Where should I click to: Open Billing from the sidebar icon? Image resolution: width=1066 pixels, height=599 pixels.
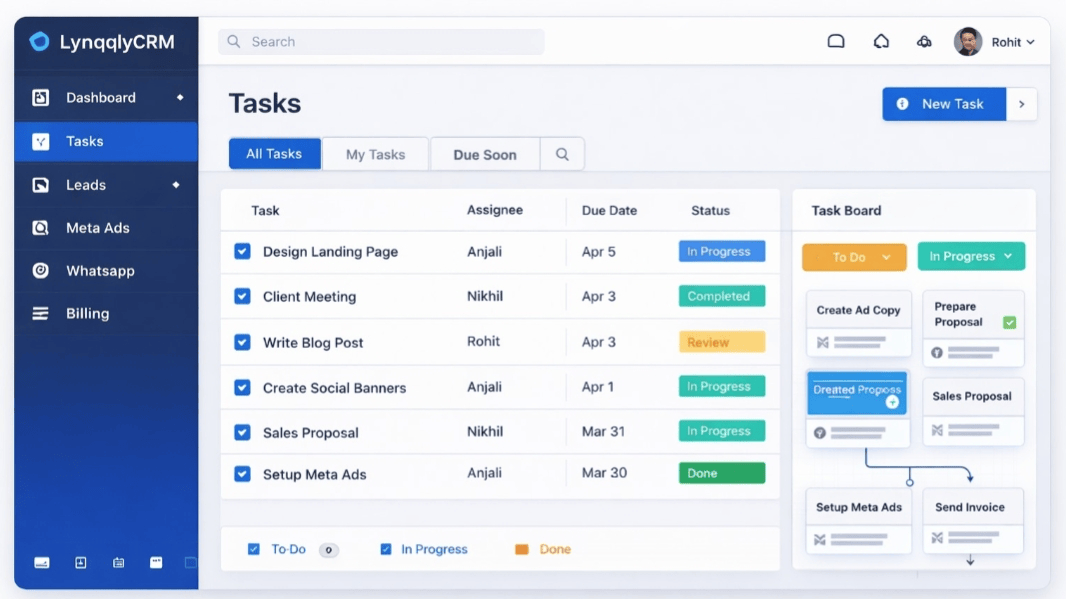click(x=40, y=314)
